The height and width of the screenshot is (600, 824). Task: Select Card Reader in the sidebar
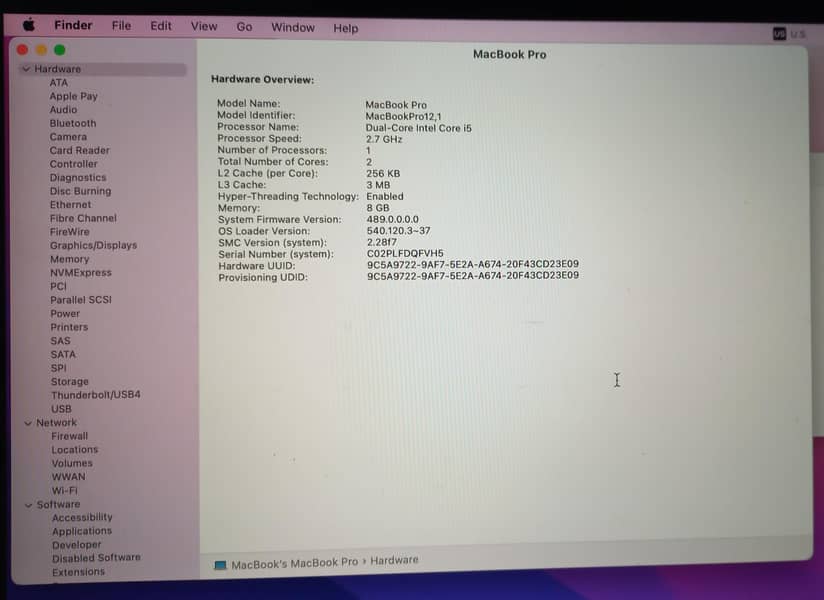click(x=80, y=150)
